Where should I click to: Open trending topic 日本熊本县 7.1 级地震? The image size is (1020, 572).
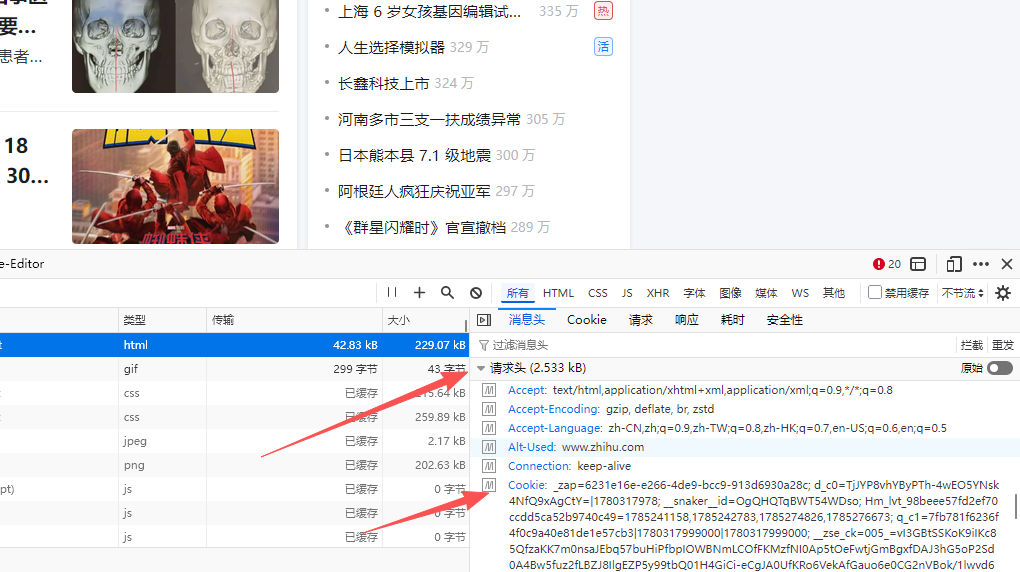pos(414,155)
